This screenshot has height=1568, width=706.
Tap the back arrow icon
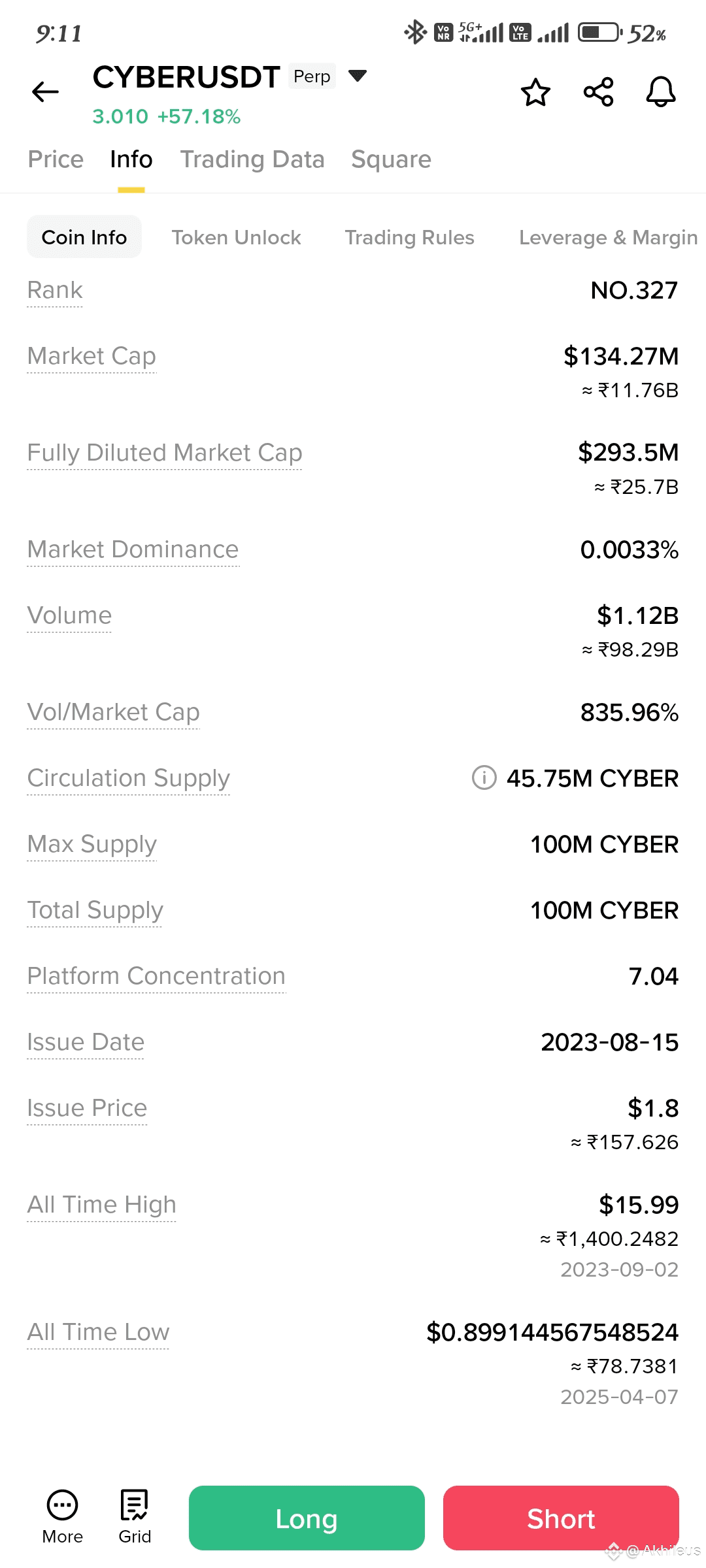pyautogui.click(x=45, y=92)
